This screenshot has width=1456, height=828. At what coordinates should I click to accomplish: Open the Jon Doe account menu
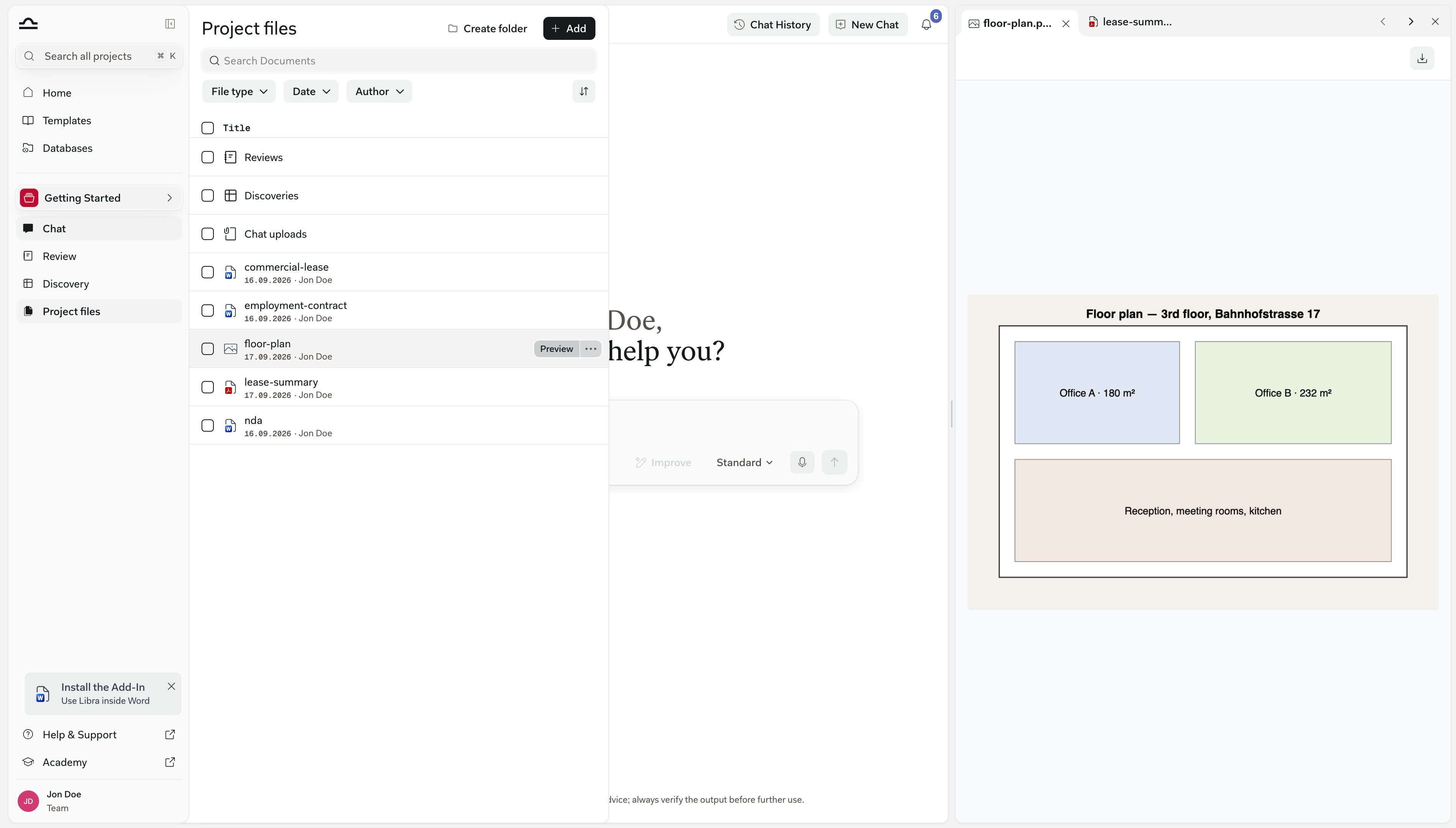(x=99, y=801)
